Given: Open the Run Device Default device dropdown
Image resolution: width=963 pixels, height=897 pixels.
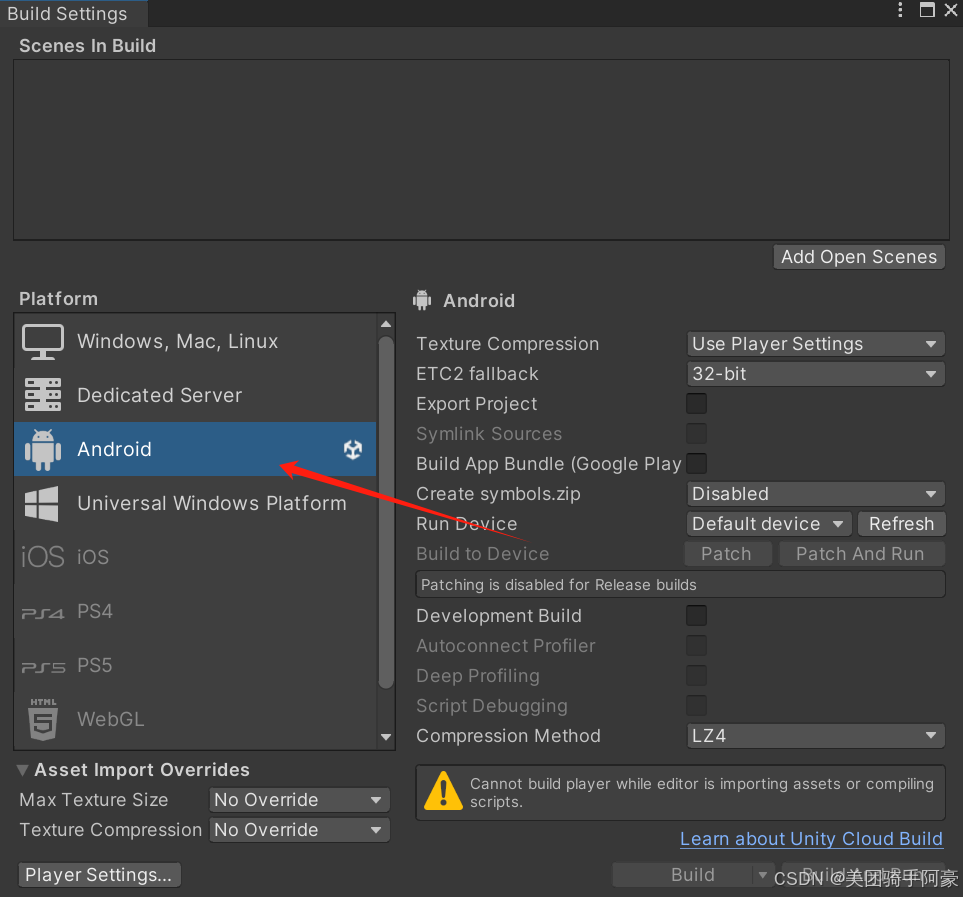Looking at the screenshot, I should (x=769, y=524).
